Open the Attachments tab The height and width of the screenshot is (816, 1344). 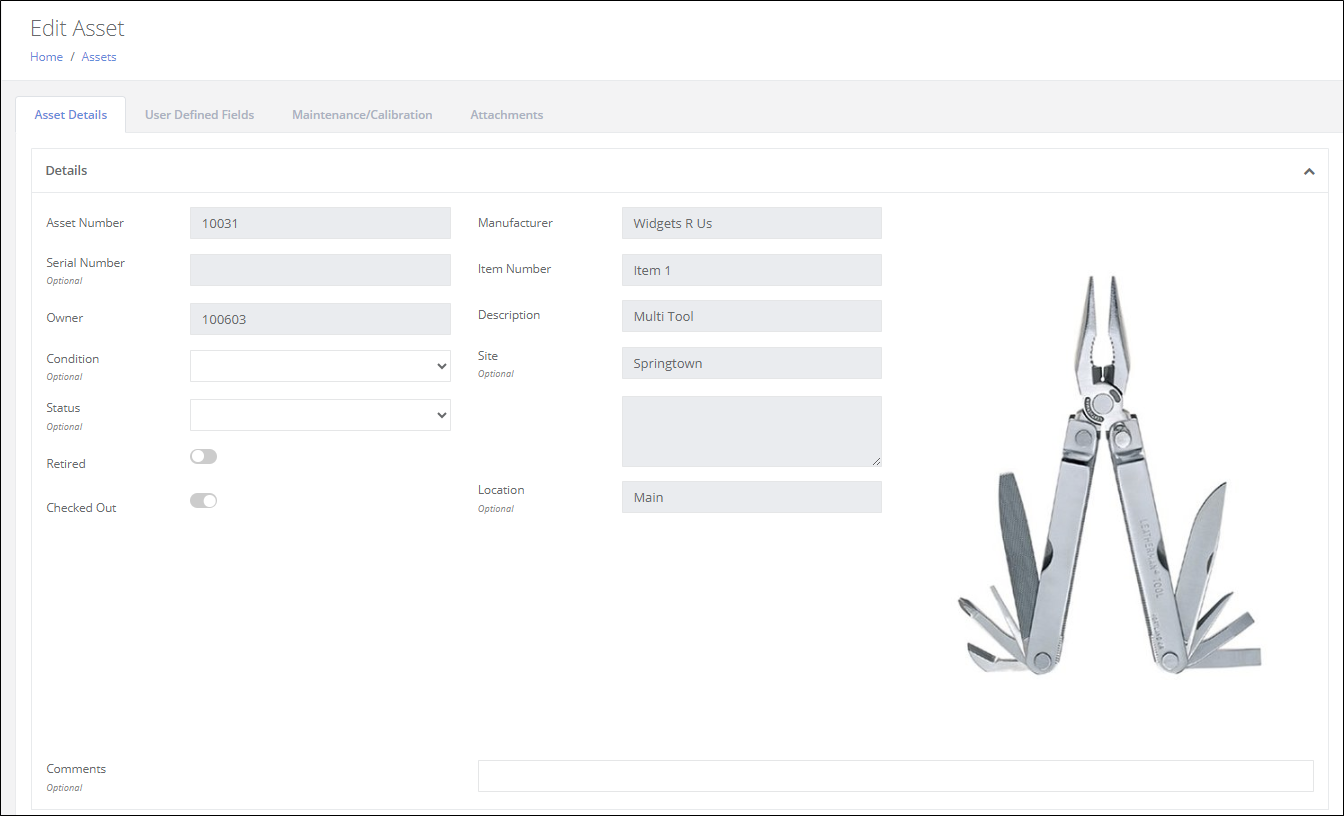507,115
